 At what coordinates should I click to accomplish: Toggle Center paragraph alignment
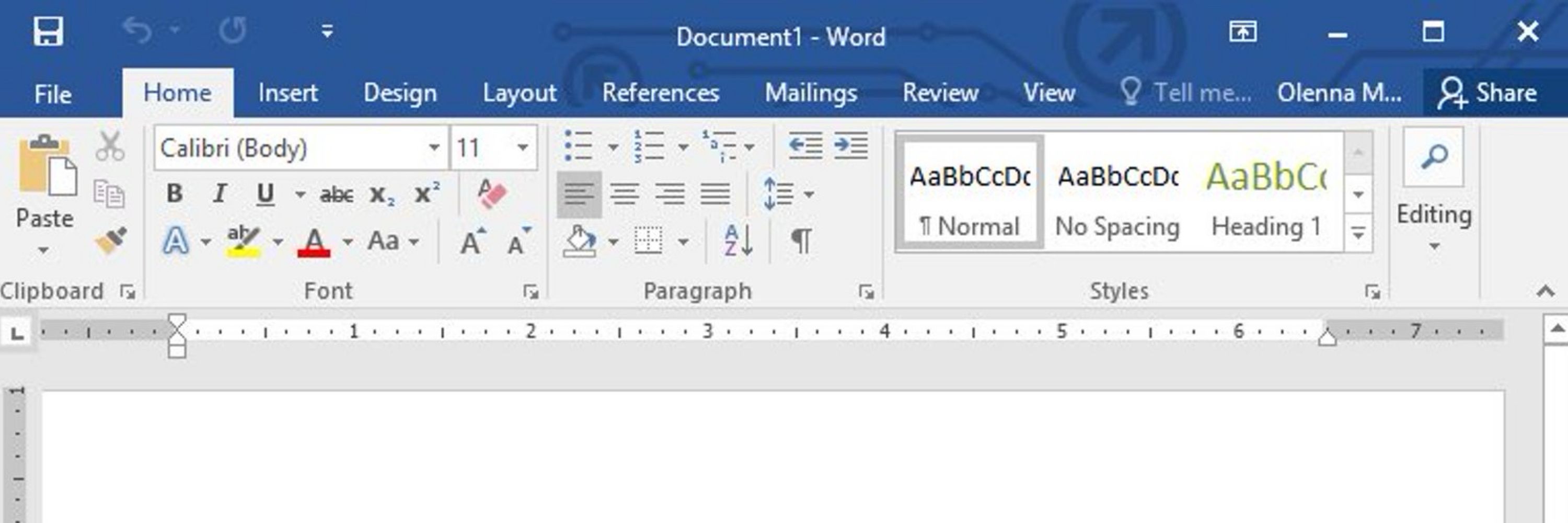pyautogui.click(x=625, y=195)
